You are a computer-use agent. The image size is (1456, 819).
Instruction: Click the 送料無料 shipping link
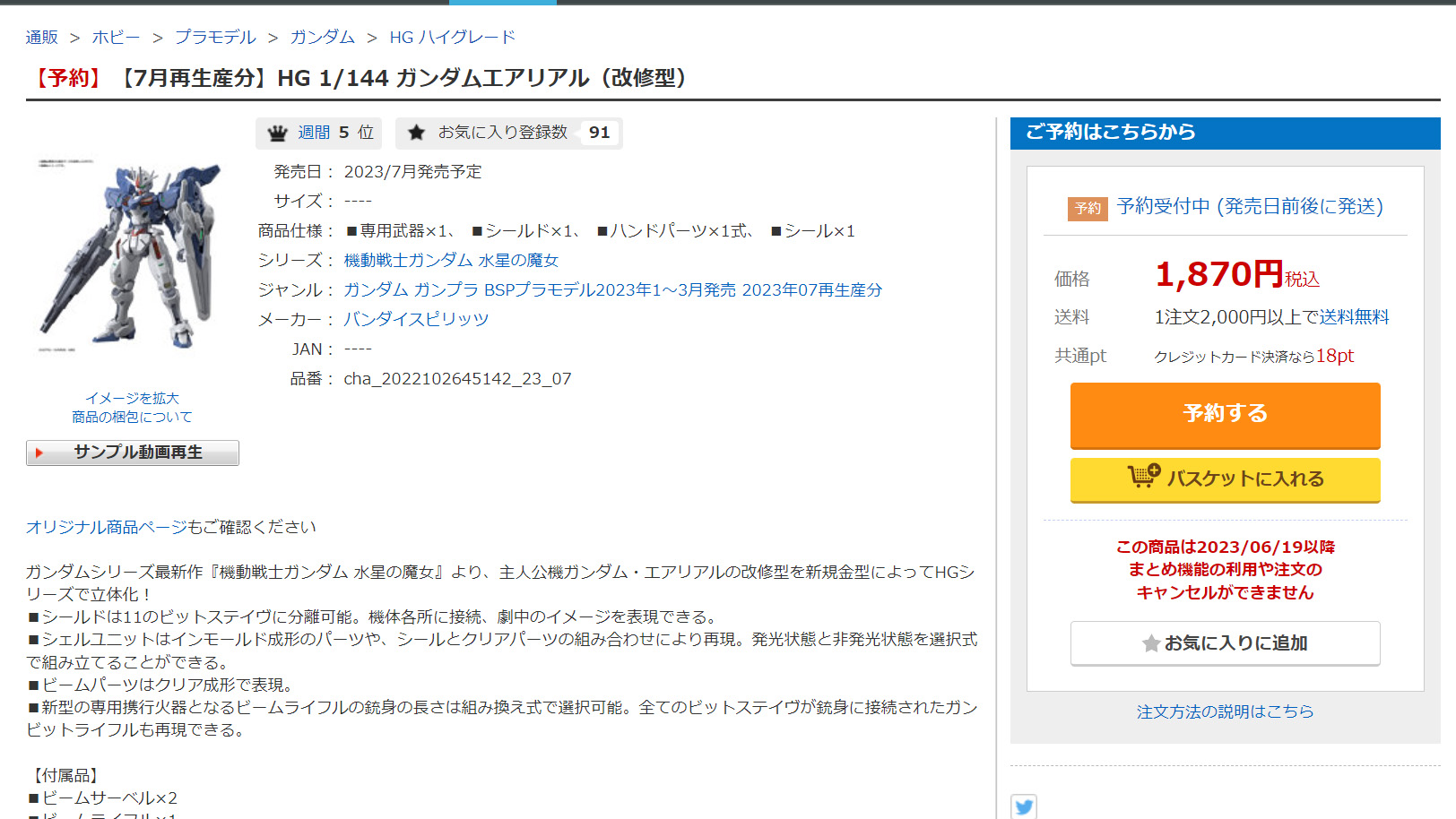click(1354, 317)
